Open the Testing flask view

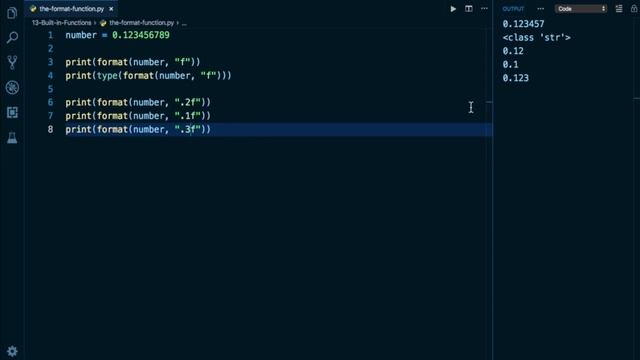click(12, 138)
